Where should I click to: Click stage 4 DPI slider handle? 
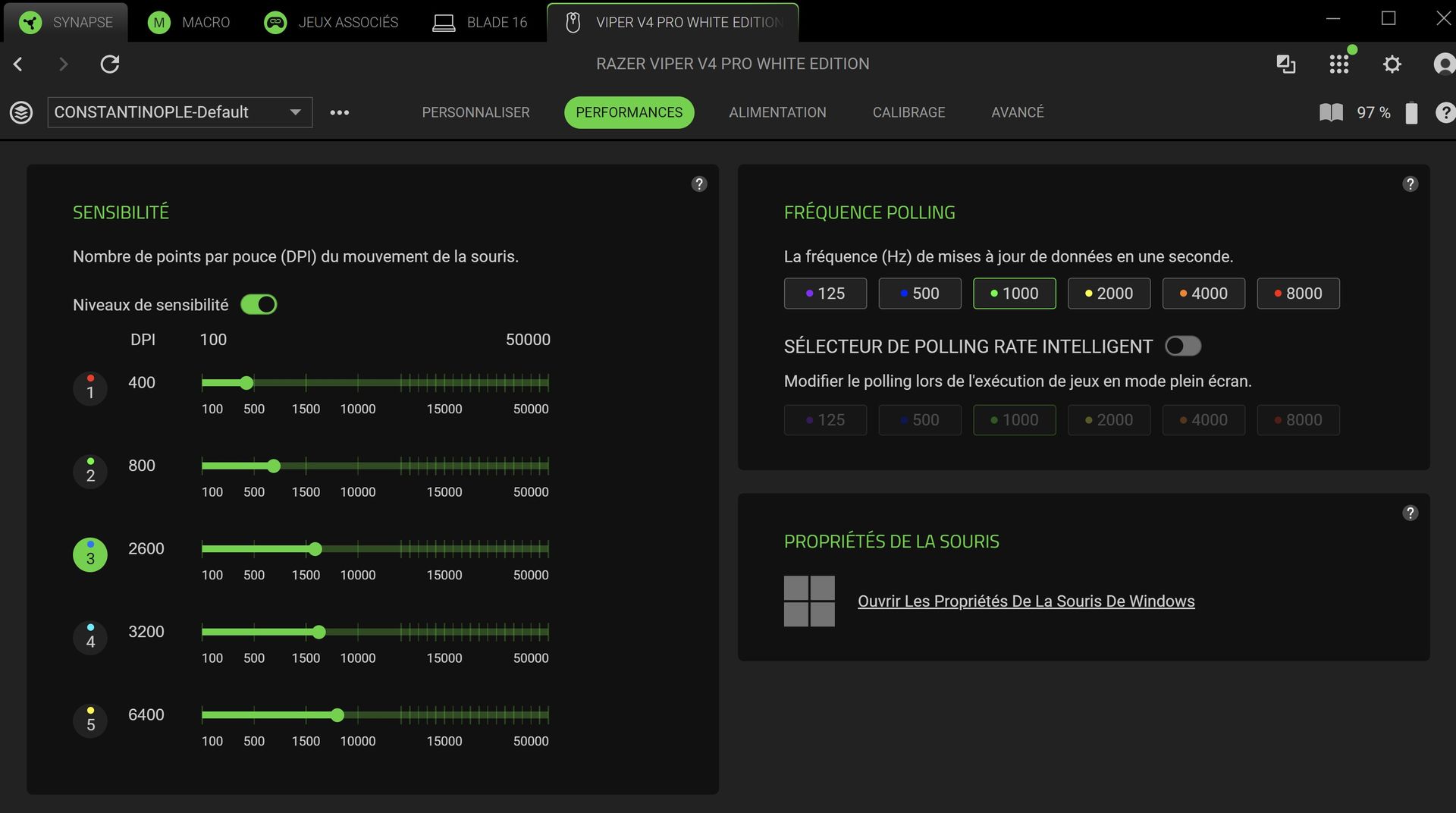(x=319, y=632)
